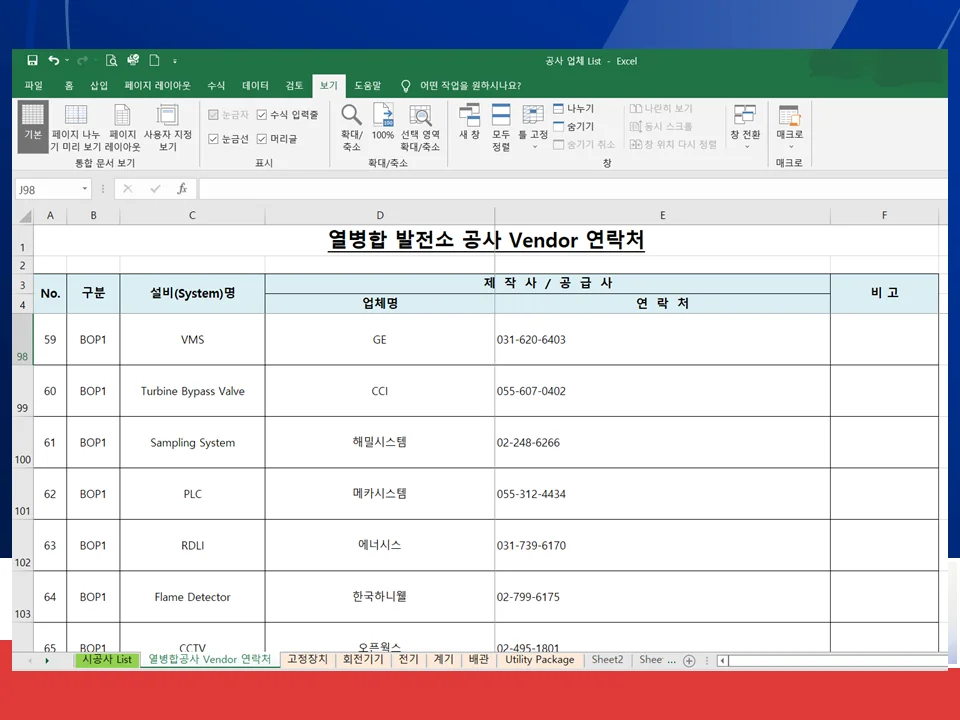This screenshot has height=720, width=960.
Task: Open Switch Windows (창 전환) dropdown
Action: (x=745, y=127)
